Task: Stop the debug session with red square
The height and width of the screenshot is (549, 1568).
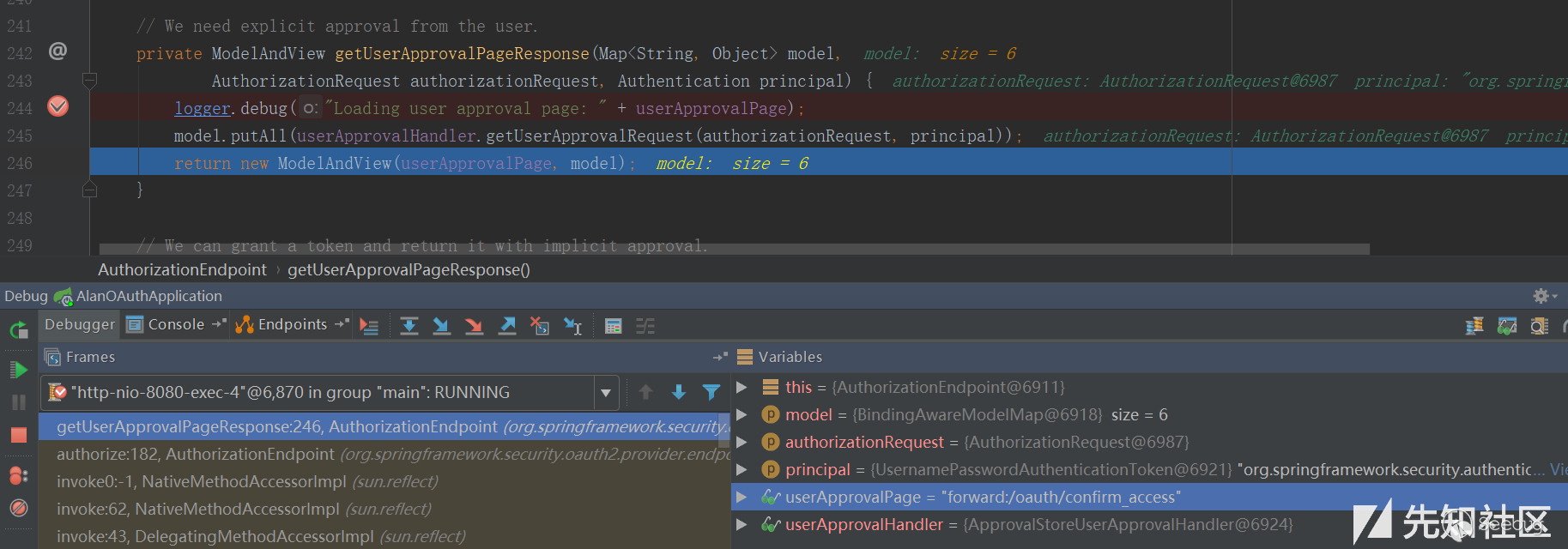Action: pos(18,435)
